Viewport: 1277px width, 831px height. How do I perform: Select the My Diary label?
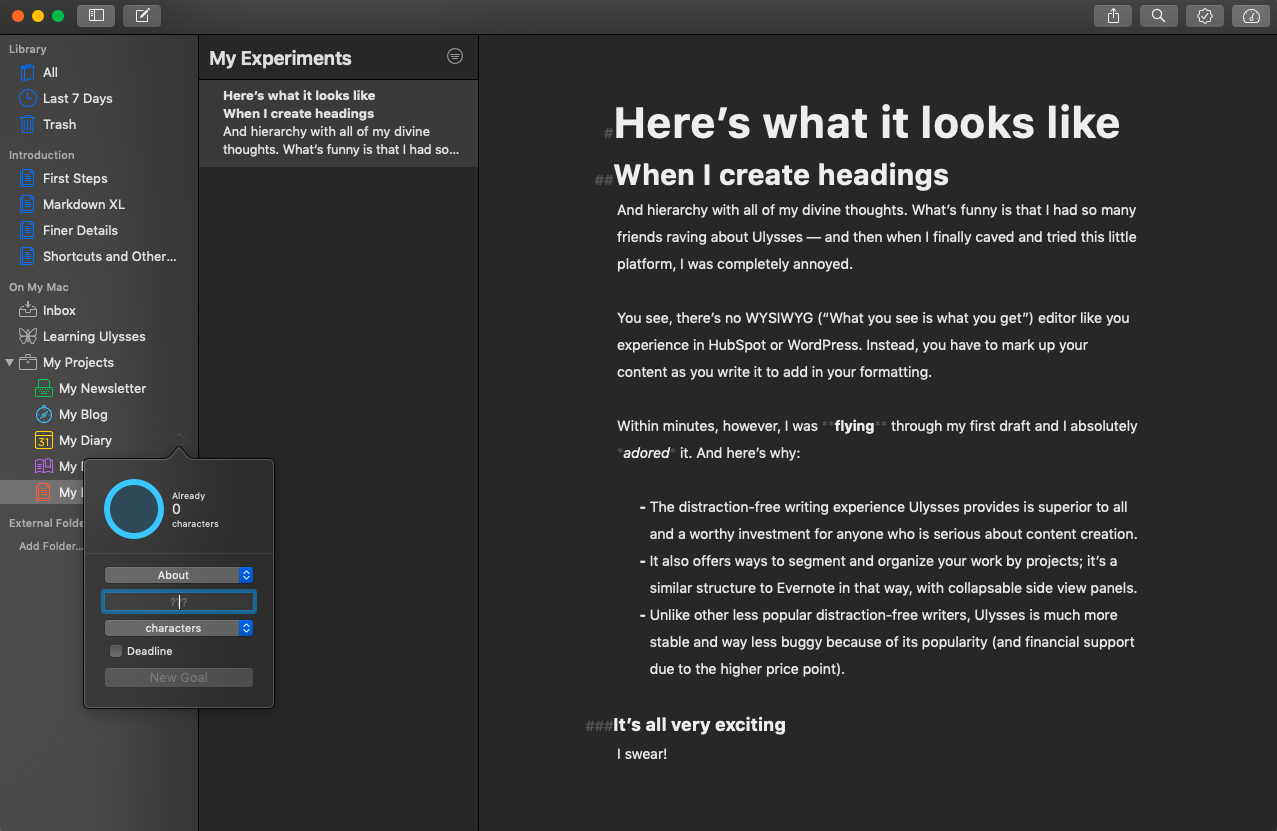pyautogui.click(x=85, y=440)
